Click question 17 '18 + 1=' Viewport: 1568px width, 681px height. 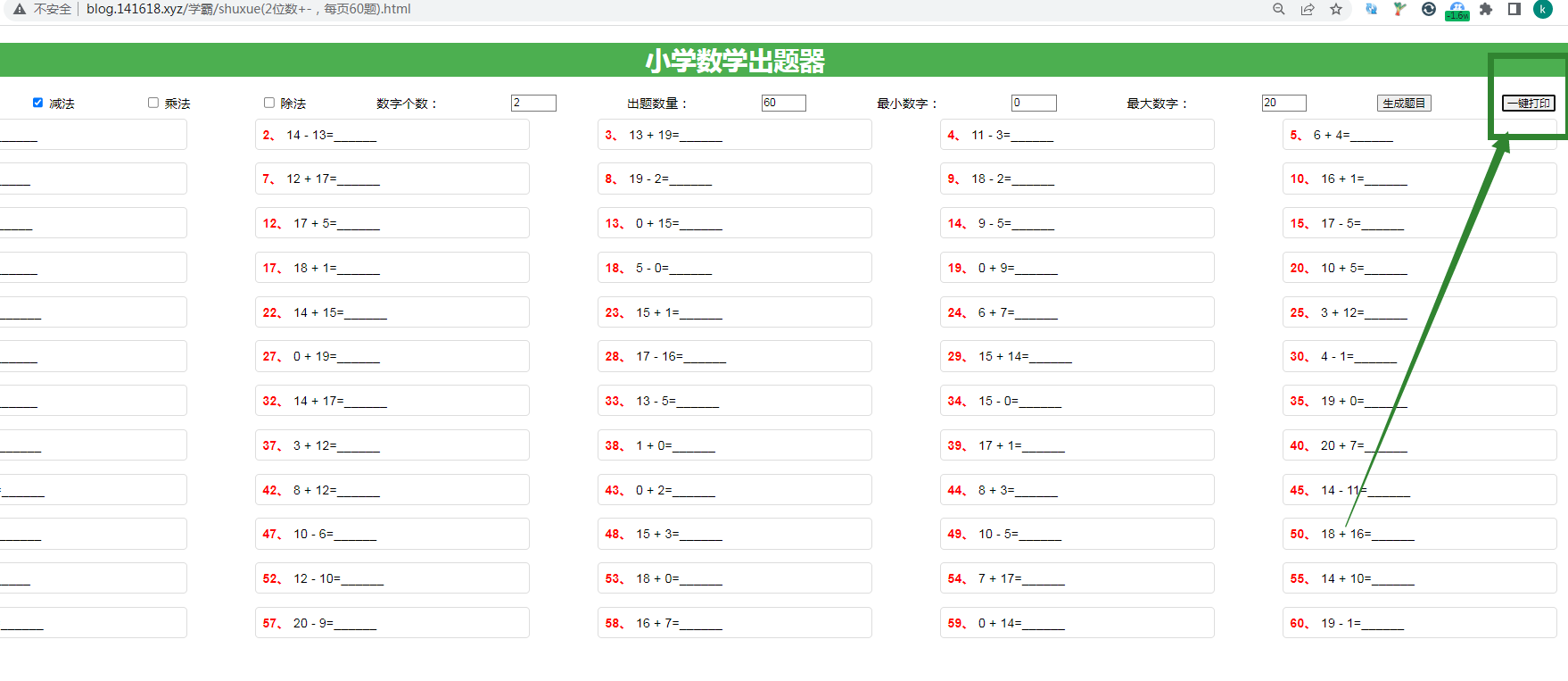coord(392,268)
